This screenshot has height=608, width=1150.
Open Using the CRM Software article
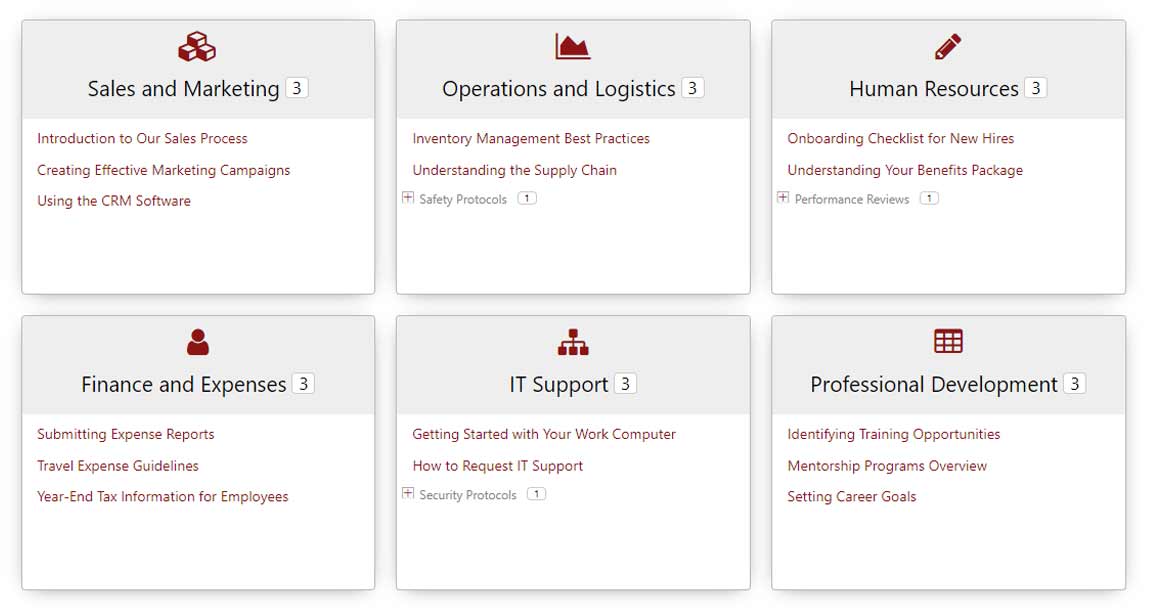(114, 201)
